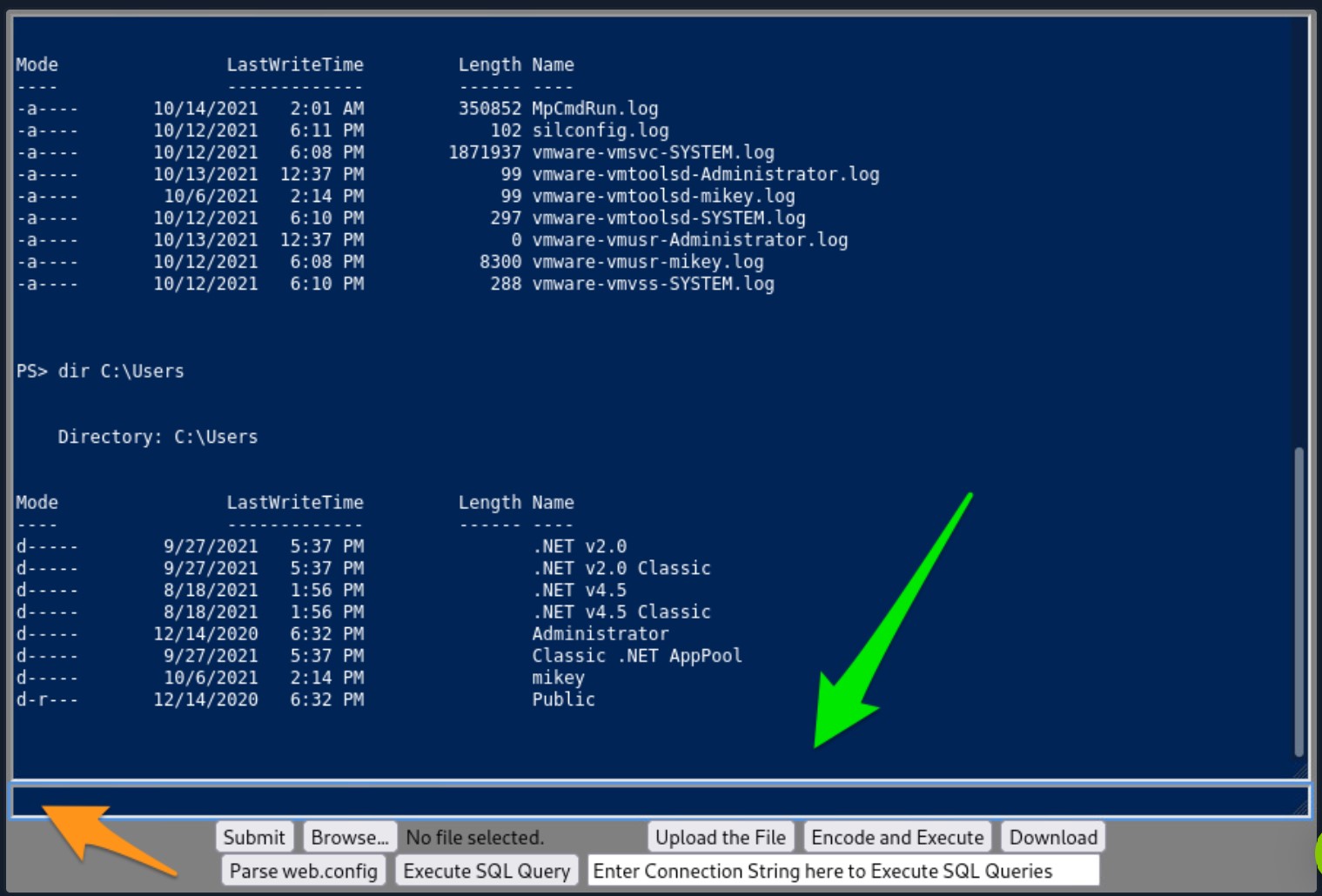Click on silconfig.log in the listing
The image size is (1322, 896).
click(x=600, y=130)
